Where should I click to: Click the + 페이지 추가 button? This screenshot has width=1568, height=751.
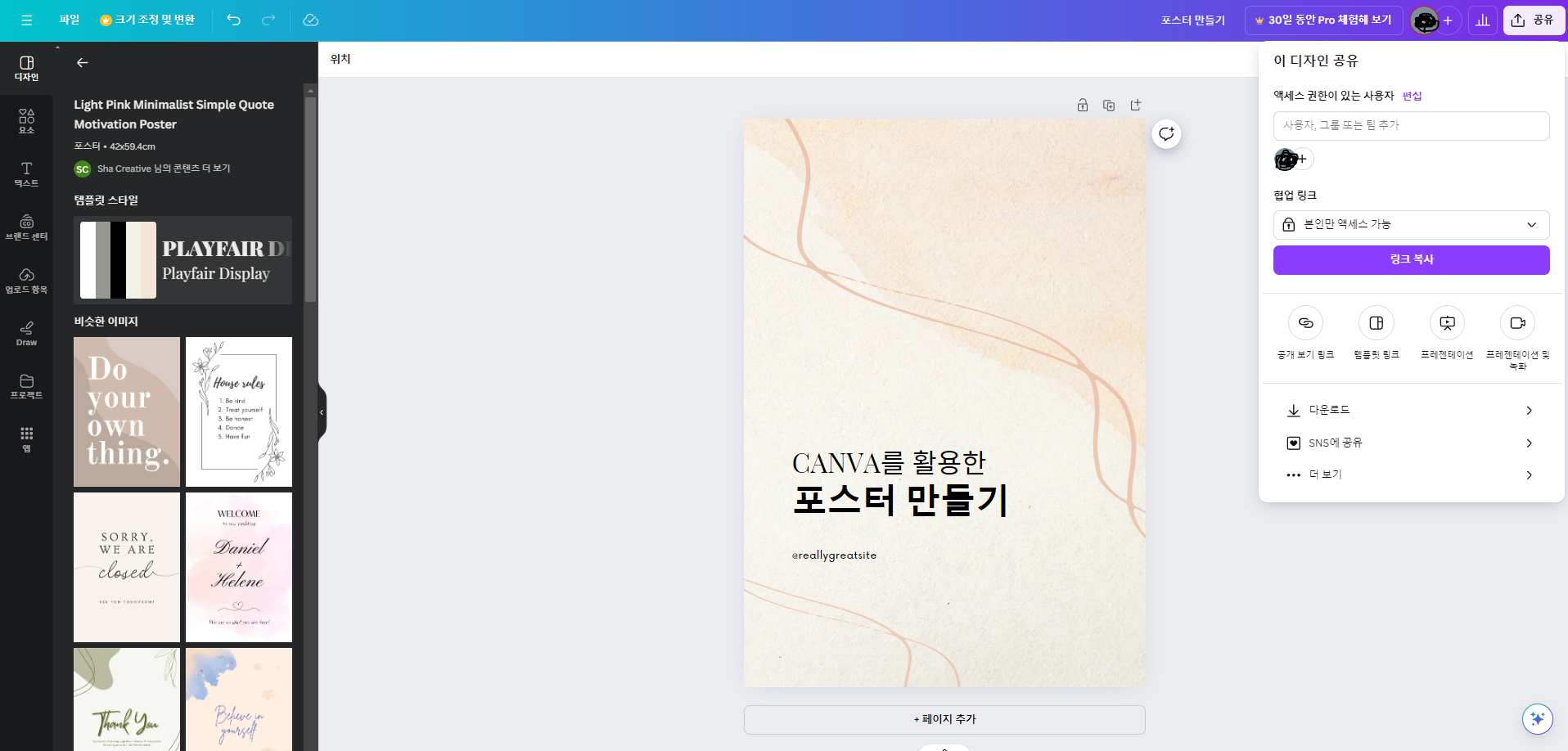click(944, 719)
